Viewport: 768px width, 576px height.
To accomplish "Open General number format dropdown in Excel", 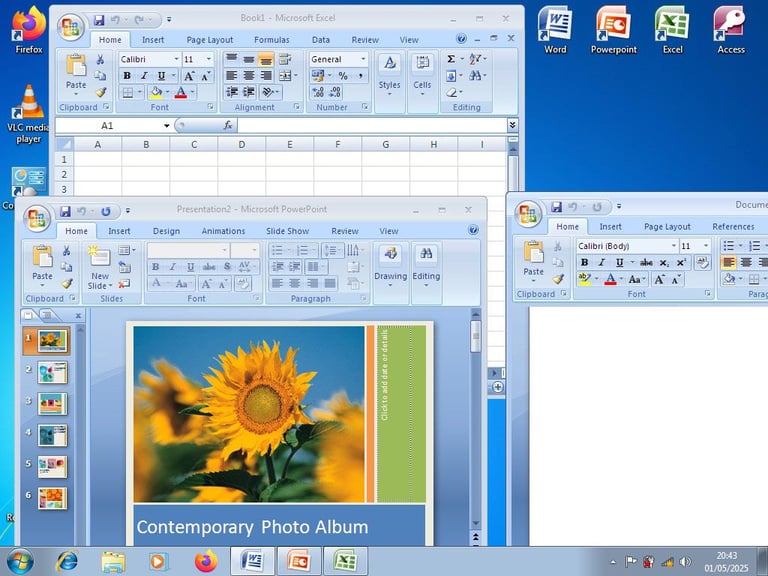I will point(363,59).
